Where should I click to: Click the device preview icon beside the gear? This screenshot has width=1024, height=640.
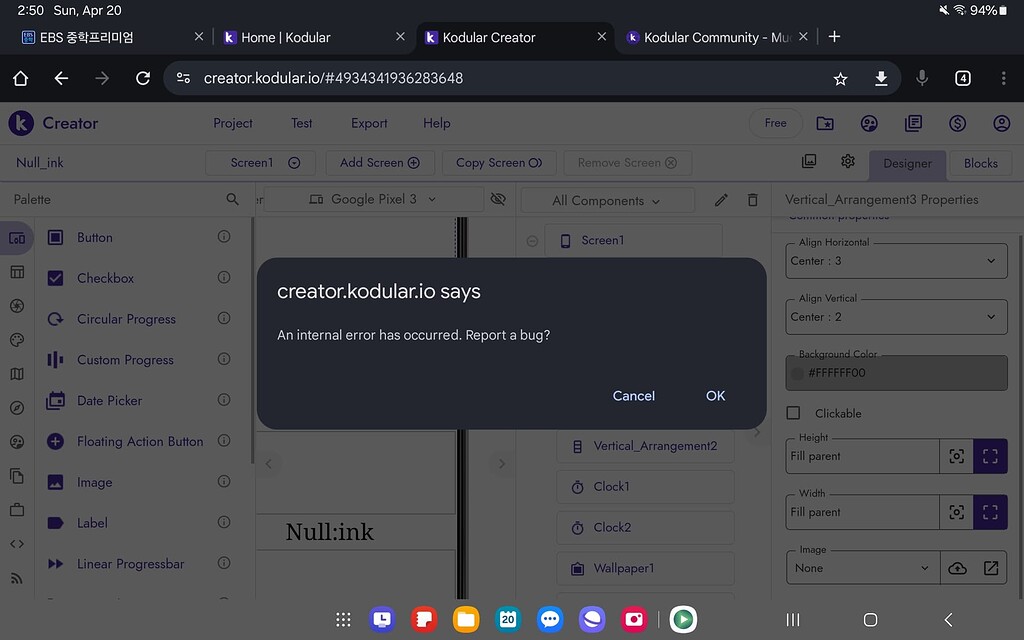(808, 161)
